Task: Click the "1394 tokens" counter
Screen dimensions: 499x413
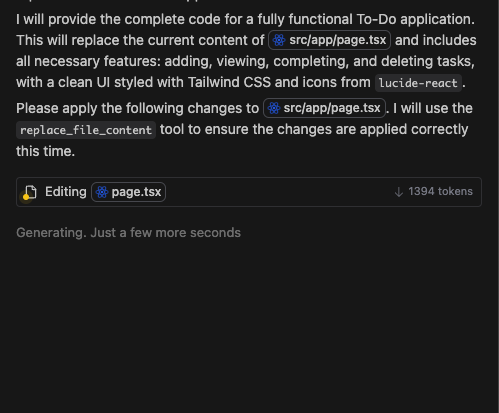Action: coord(440,191)
